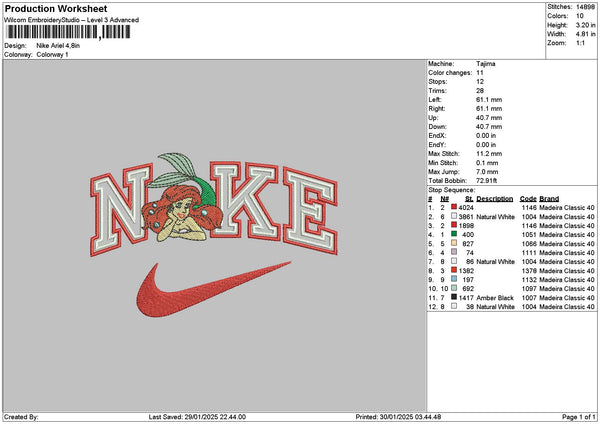Pick the red swatch next to 1898
Image resolution: width=600 pixels, height=424 pixels.
click(454, 225)
